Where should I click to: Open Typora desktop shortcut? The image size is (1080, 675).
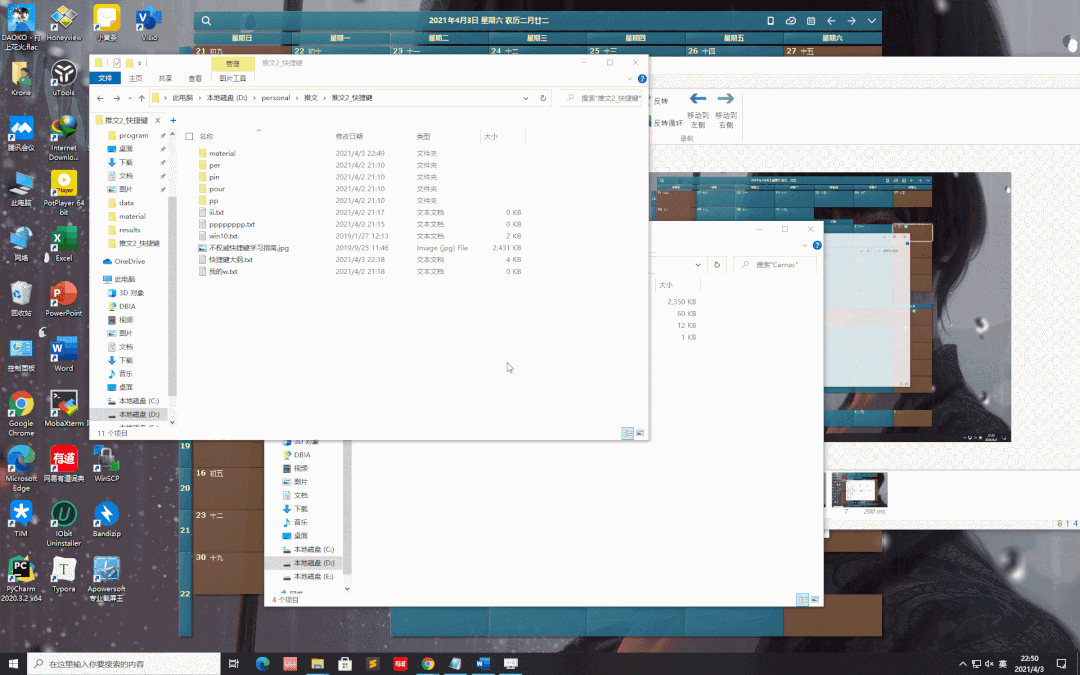coord(63,574)
